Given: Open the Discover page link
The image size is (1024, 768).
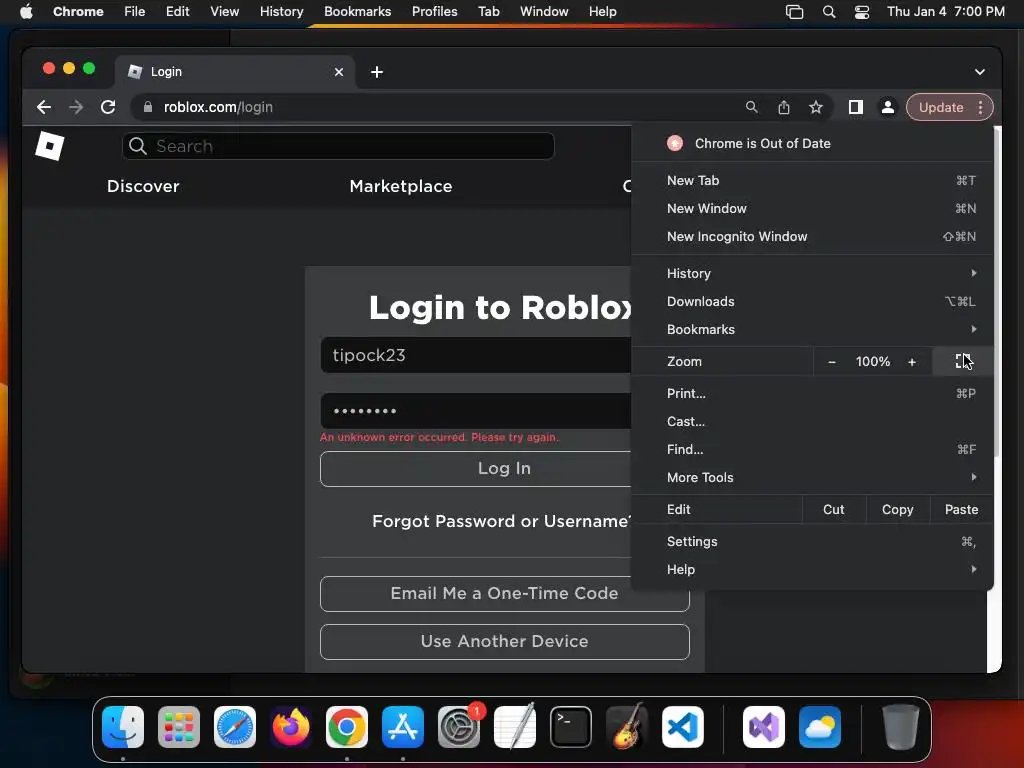Looking at the screenshot, I should click(x=143, y=186).
